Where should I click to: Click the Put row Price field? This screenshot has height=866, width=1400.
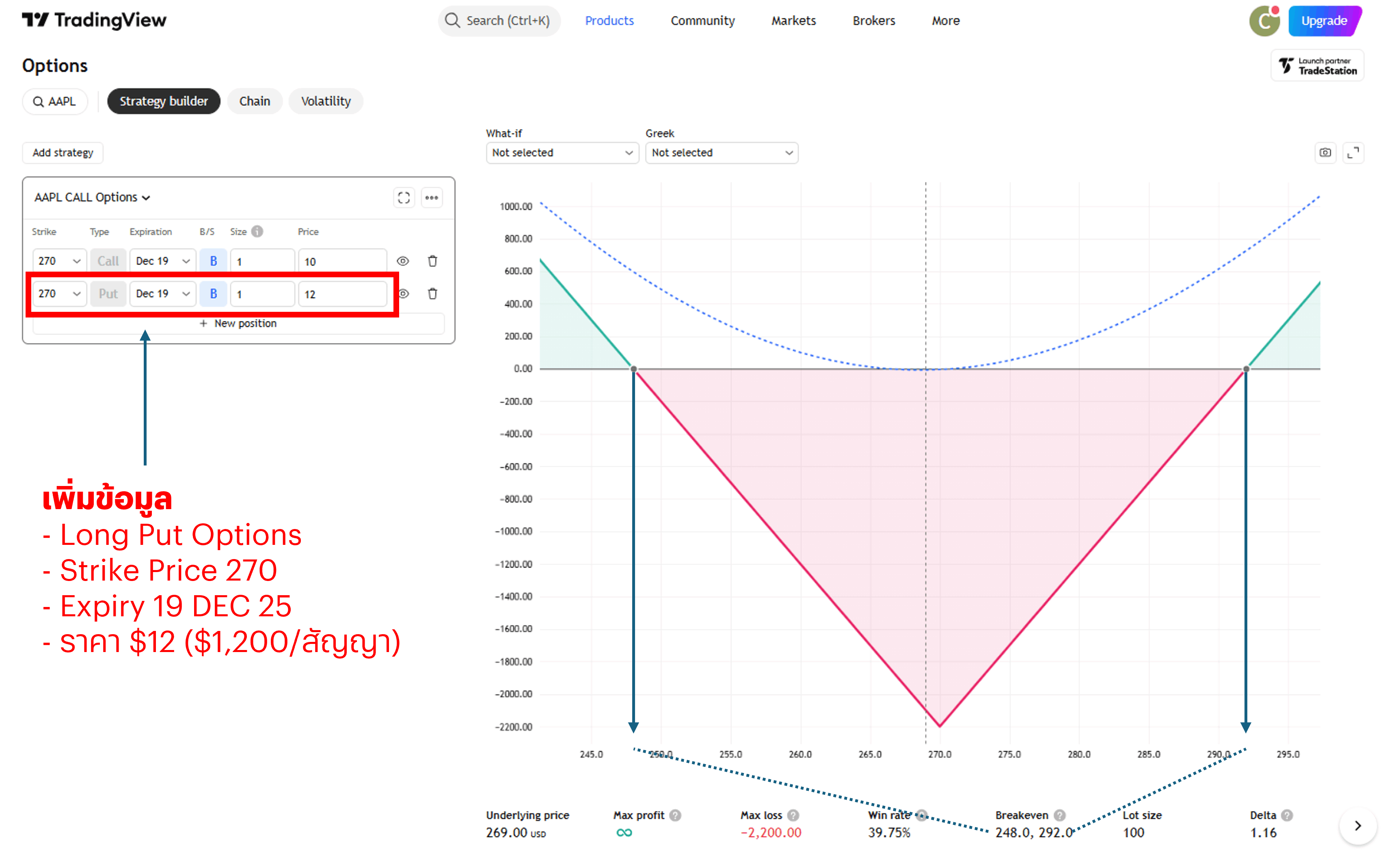pos(342,294)
